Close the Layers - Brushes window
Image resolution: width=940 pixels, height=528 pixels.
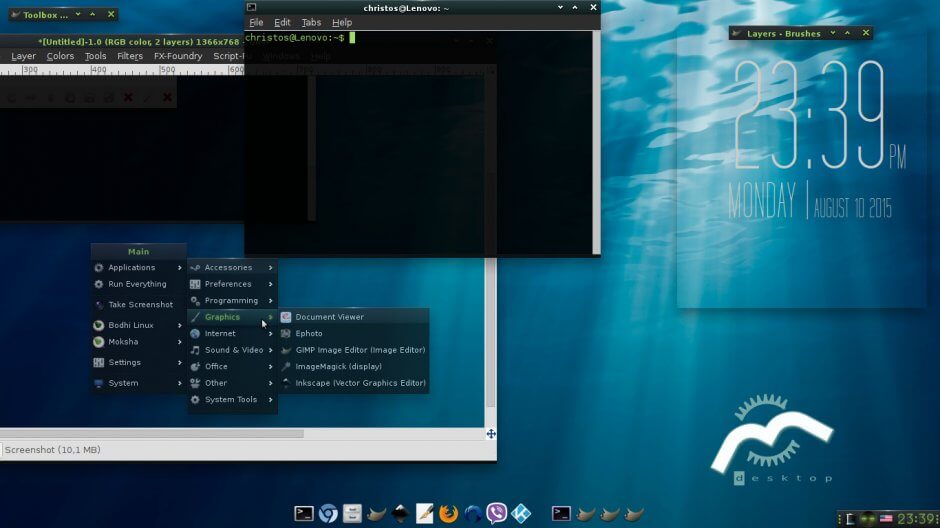point(866,33)
